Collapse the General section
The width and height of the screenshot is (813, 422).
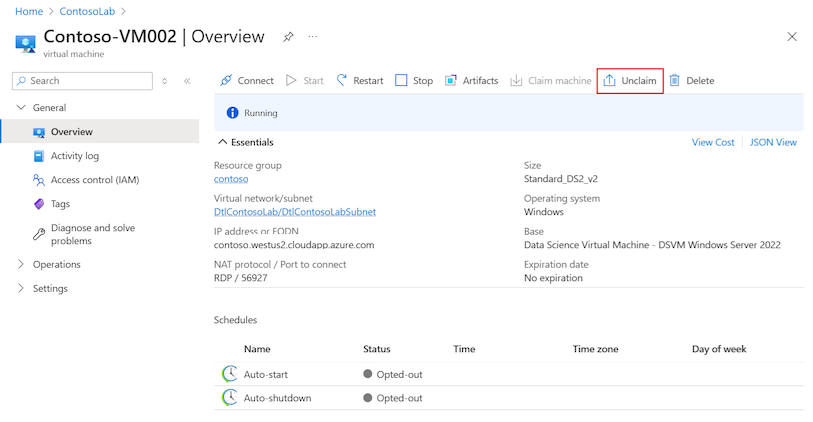23,108
